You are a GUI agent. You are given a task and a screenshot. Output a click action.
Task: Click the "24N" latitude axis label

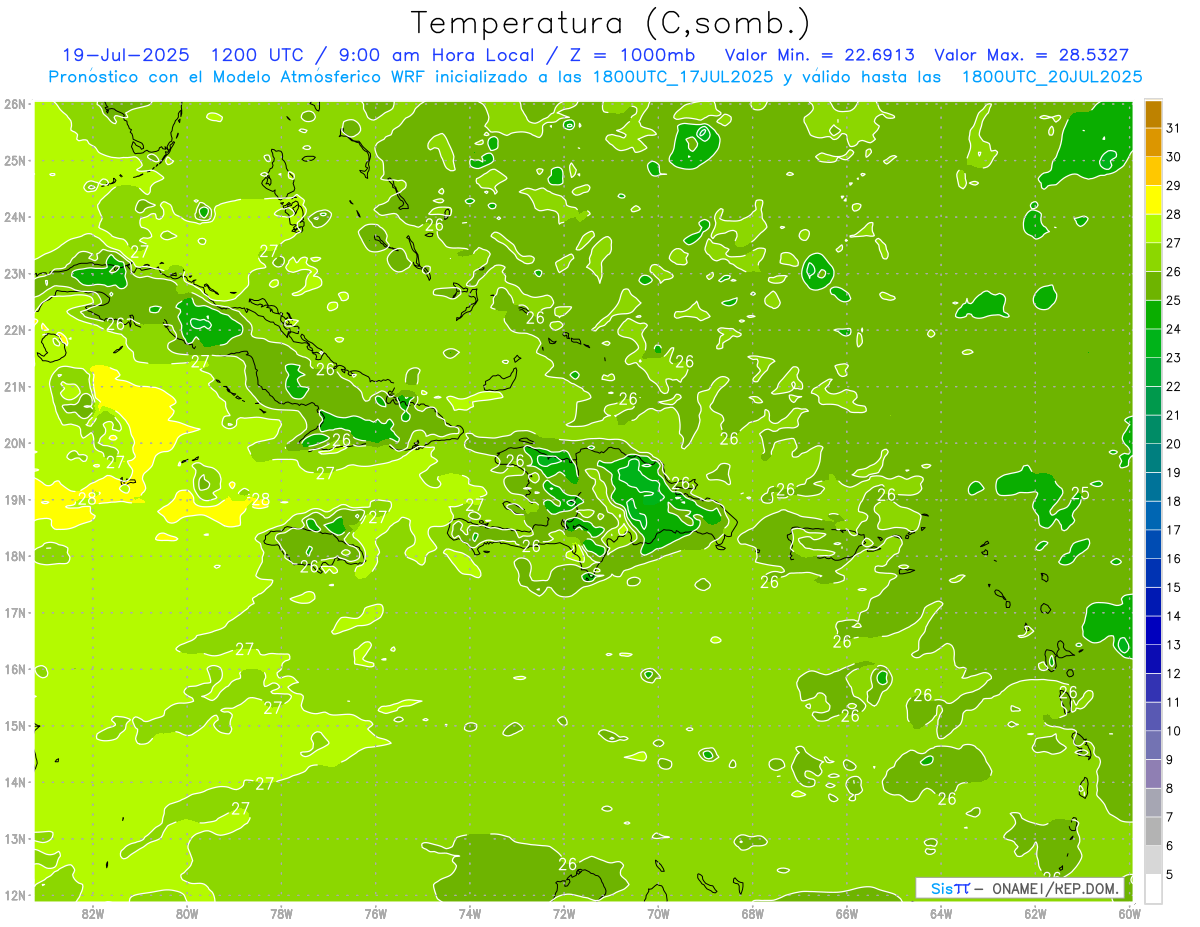(x=14, y=217)
